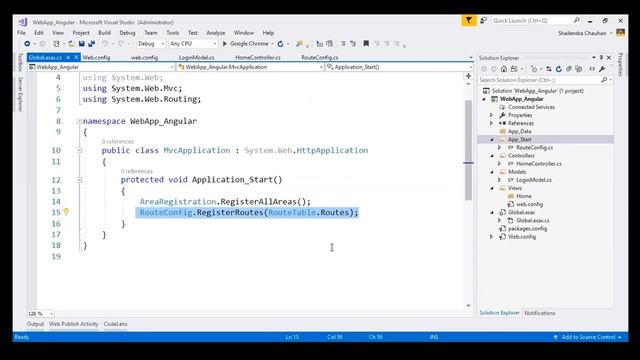Switch to the Notifications panel tab
This screenshot has height=360, width=640.
click(540, 313)
